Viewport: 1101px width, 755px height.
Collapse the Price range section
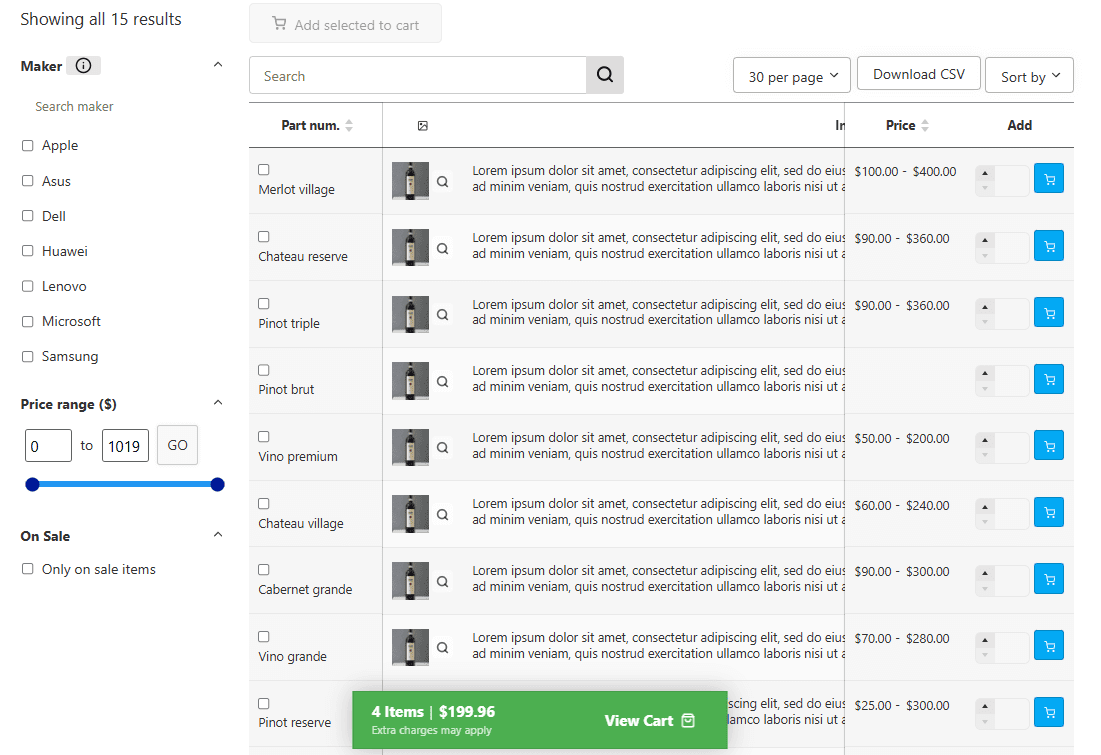(218, 403)
